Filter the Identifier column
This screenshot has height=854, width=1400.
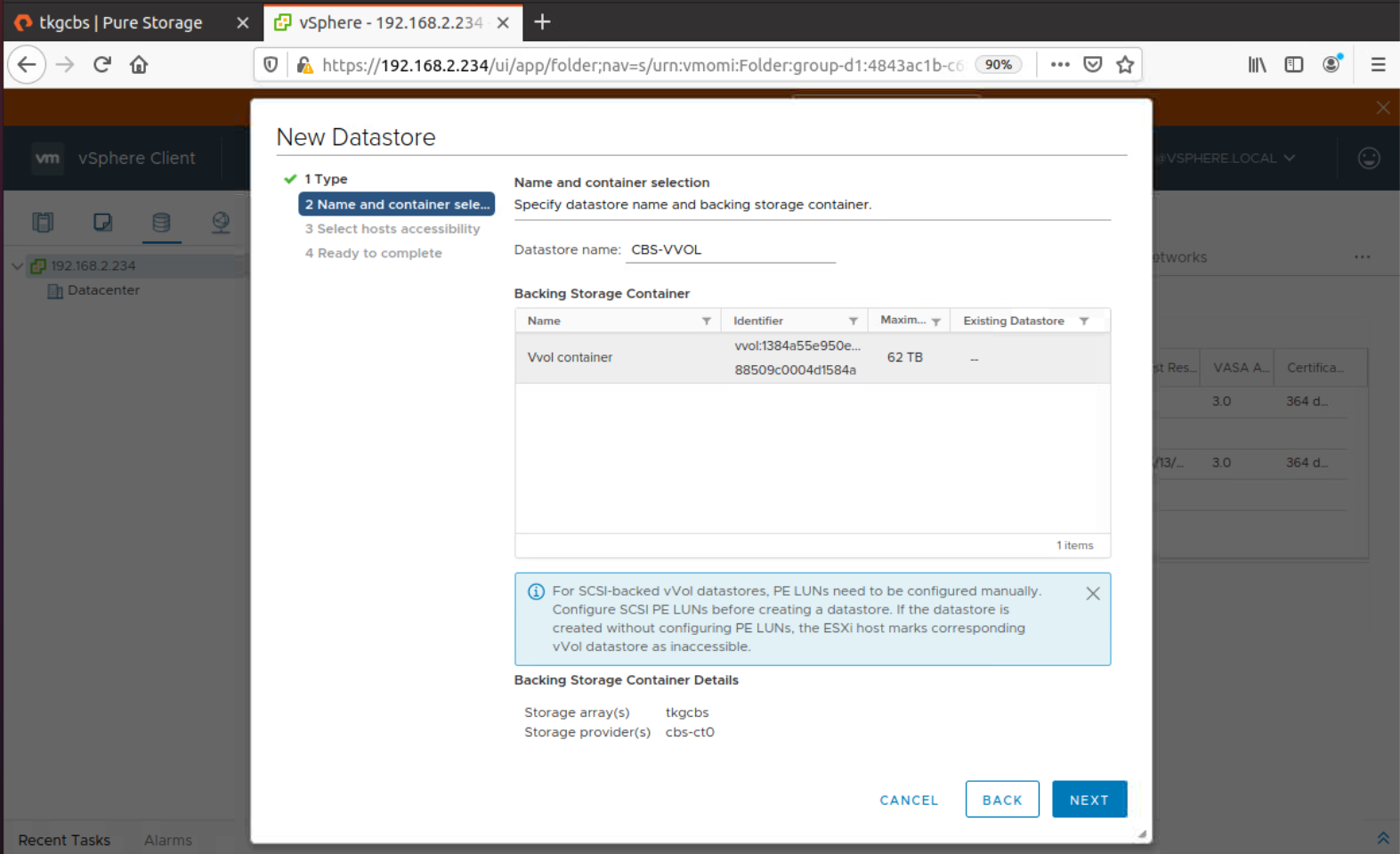click(x=853, y=321)
